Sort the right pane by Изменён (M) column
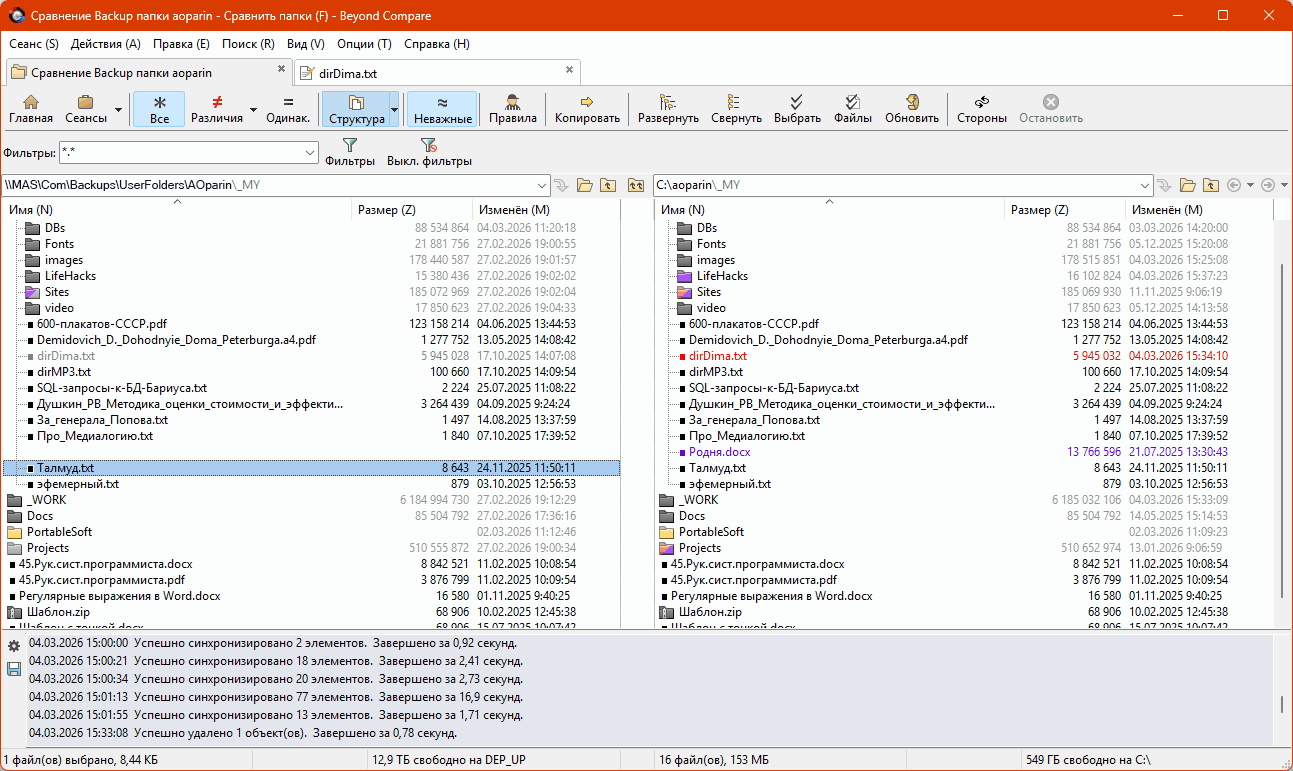Viewport: 1293px width, 771px height. pos(1165,210)
